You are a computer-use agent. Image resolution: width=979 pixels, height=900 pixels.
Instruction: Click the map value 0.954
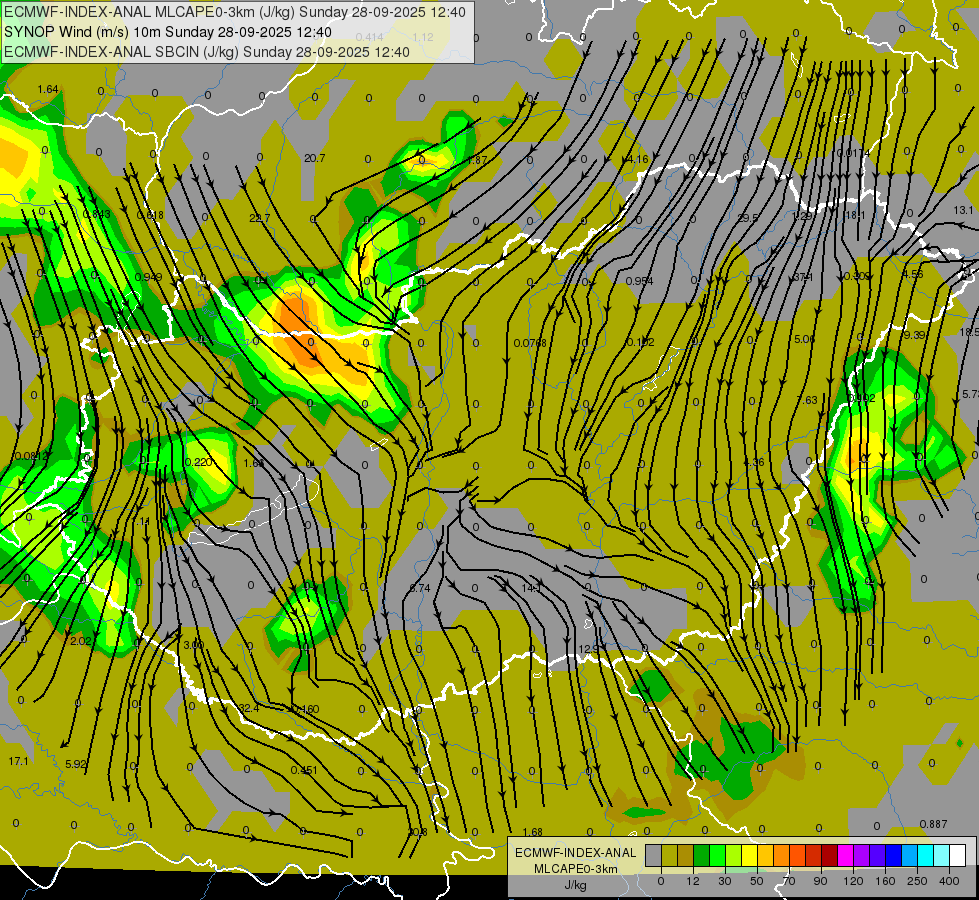[x=639, y=281]
